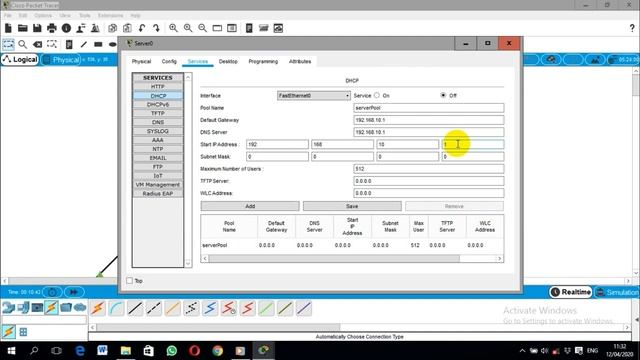Click the Print icon in toolbar

(x=52, y=28)
